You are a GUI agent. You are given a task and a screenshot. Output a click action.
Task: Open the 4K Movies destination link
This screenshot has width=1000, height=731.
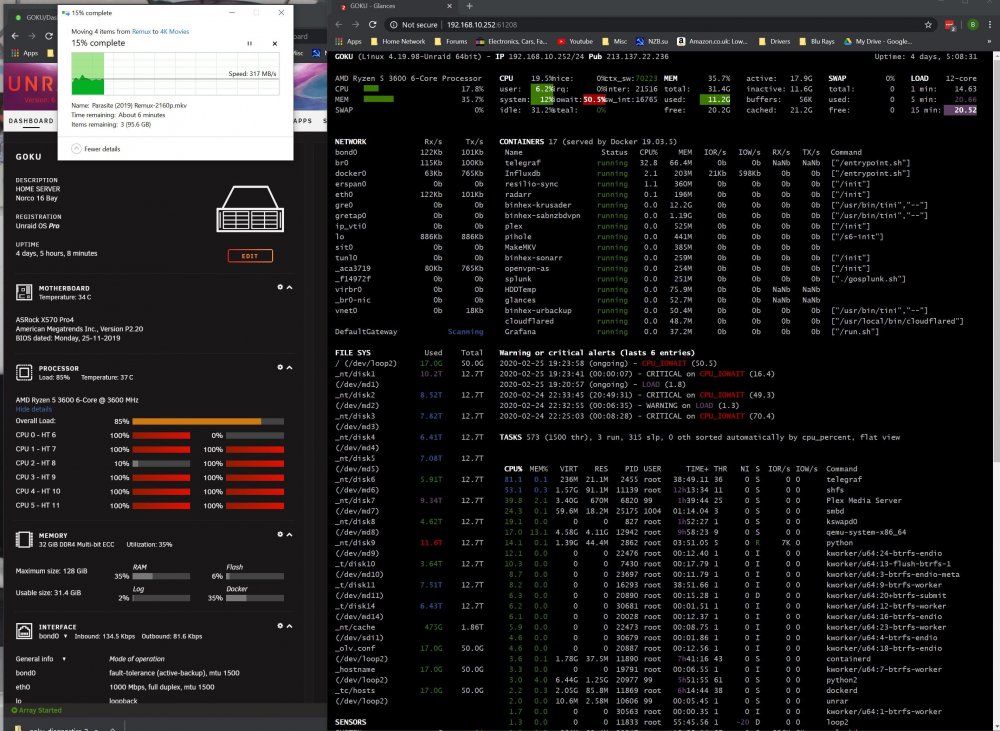pos(174,31)
